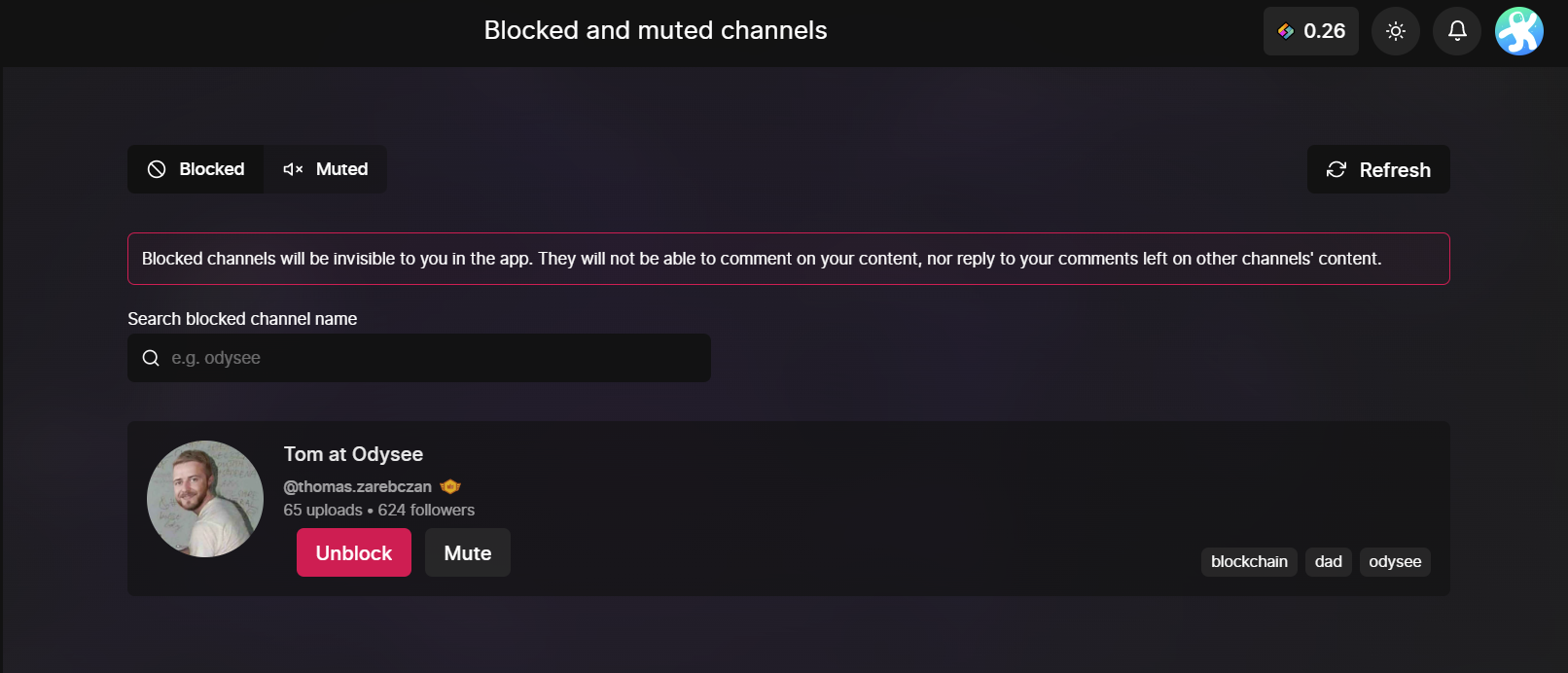The height and width of the screenshot is (673, 1568).
Task: Select the blockchain tag
Action: point(1249,561)
